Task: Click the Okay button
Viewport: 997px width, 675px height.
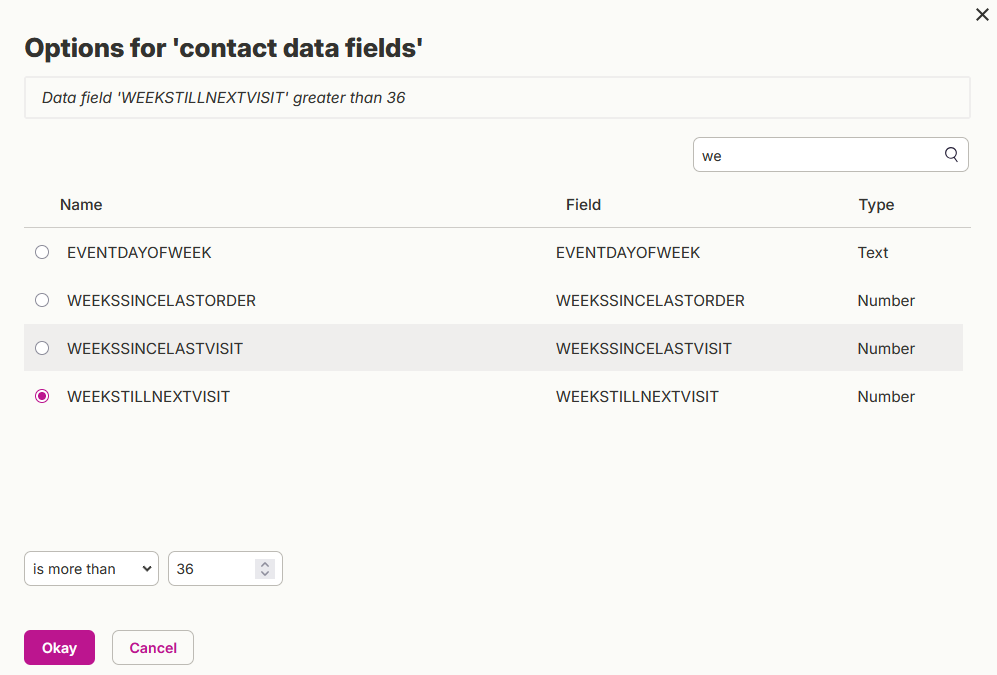Action: click(60, 648)
